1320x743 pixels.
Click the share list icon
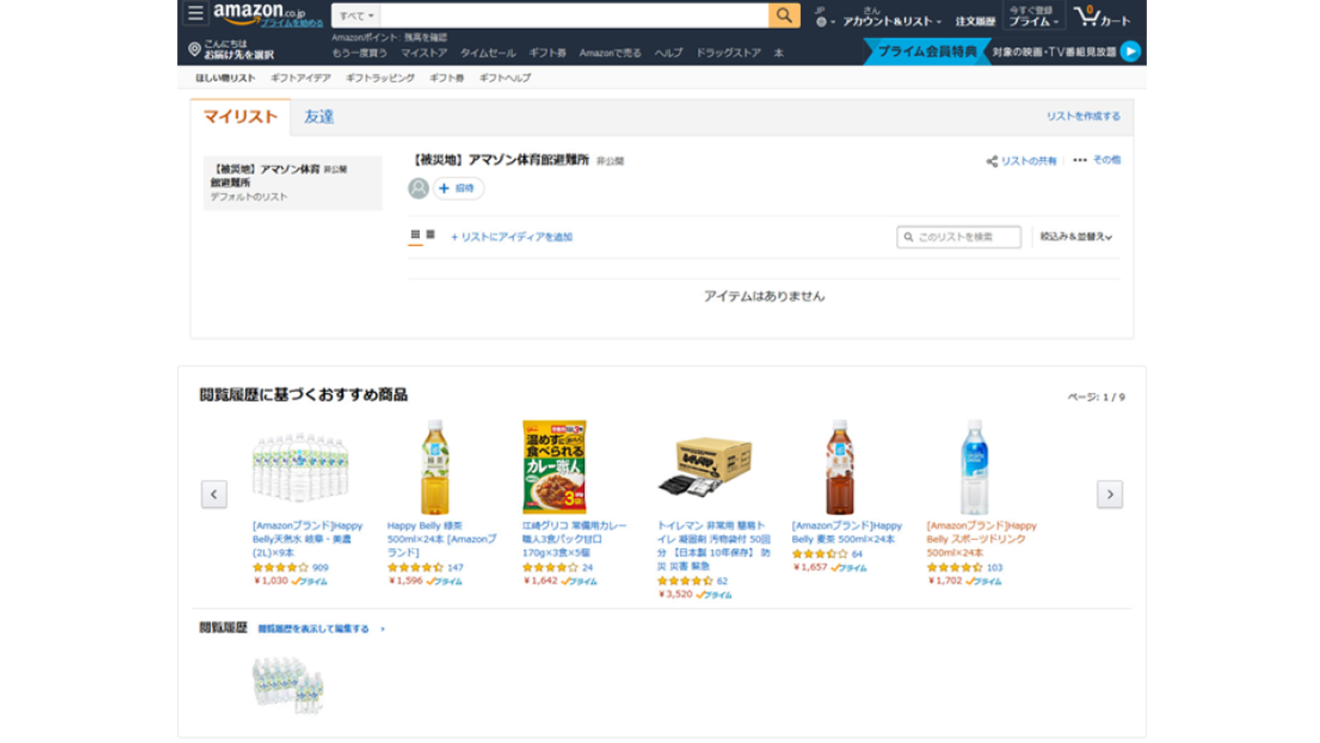[991, 161]
